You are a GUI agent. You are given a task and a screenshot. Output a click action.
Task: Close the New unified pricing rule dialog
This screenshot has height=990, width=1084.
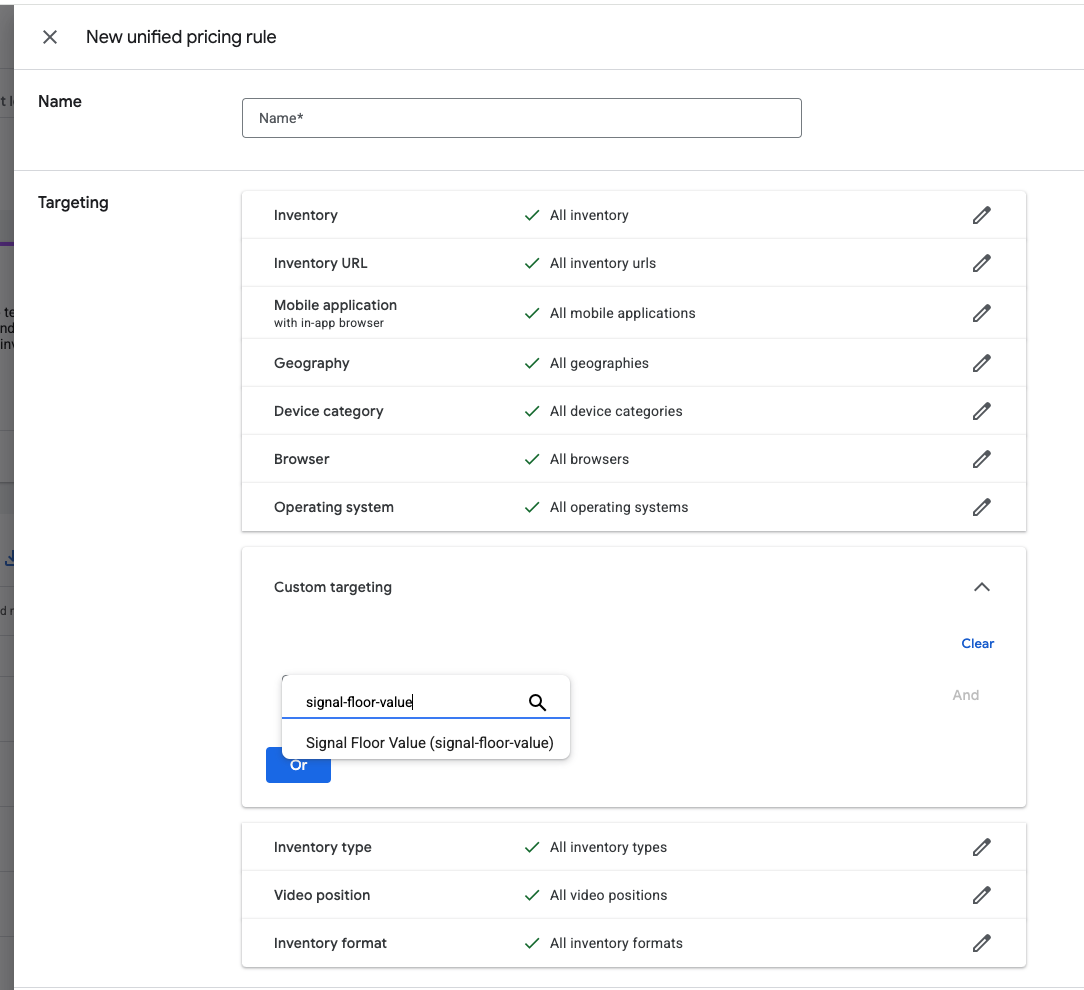point(50,37)
